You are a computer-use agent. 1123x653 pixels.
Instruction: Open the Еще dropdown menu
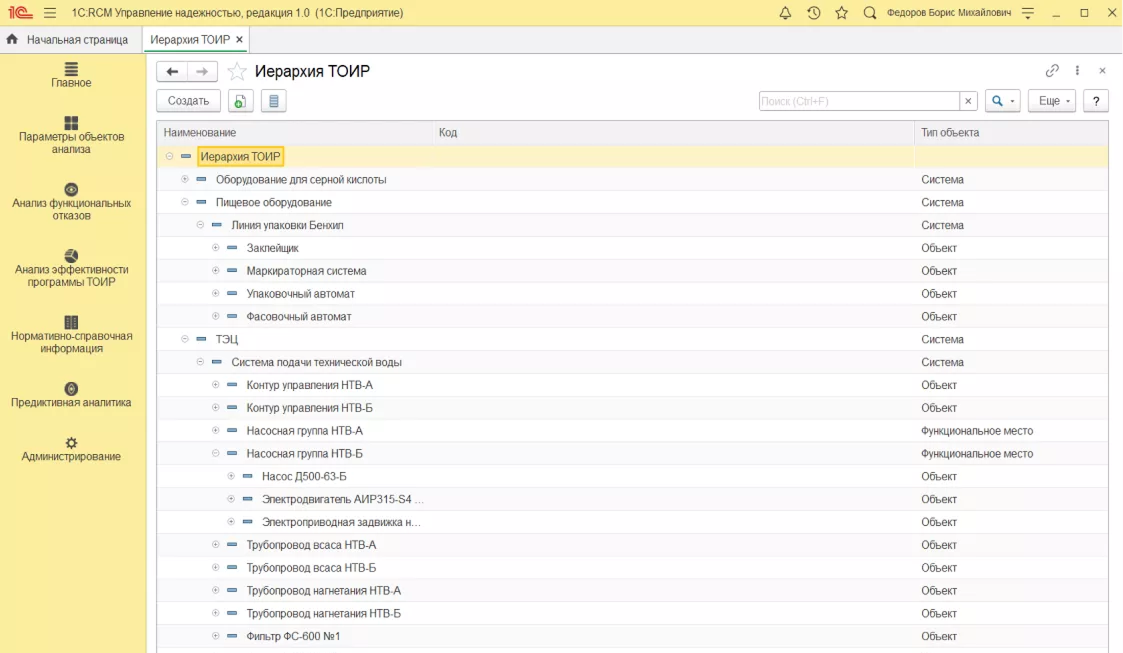[x=1052, y=101]
